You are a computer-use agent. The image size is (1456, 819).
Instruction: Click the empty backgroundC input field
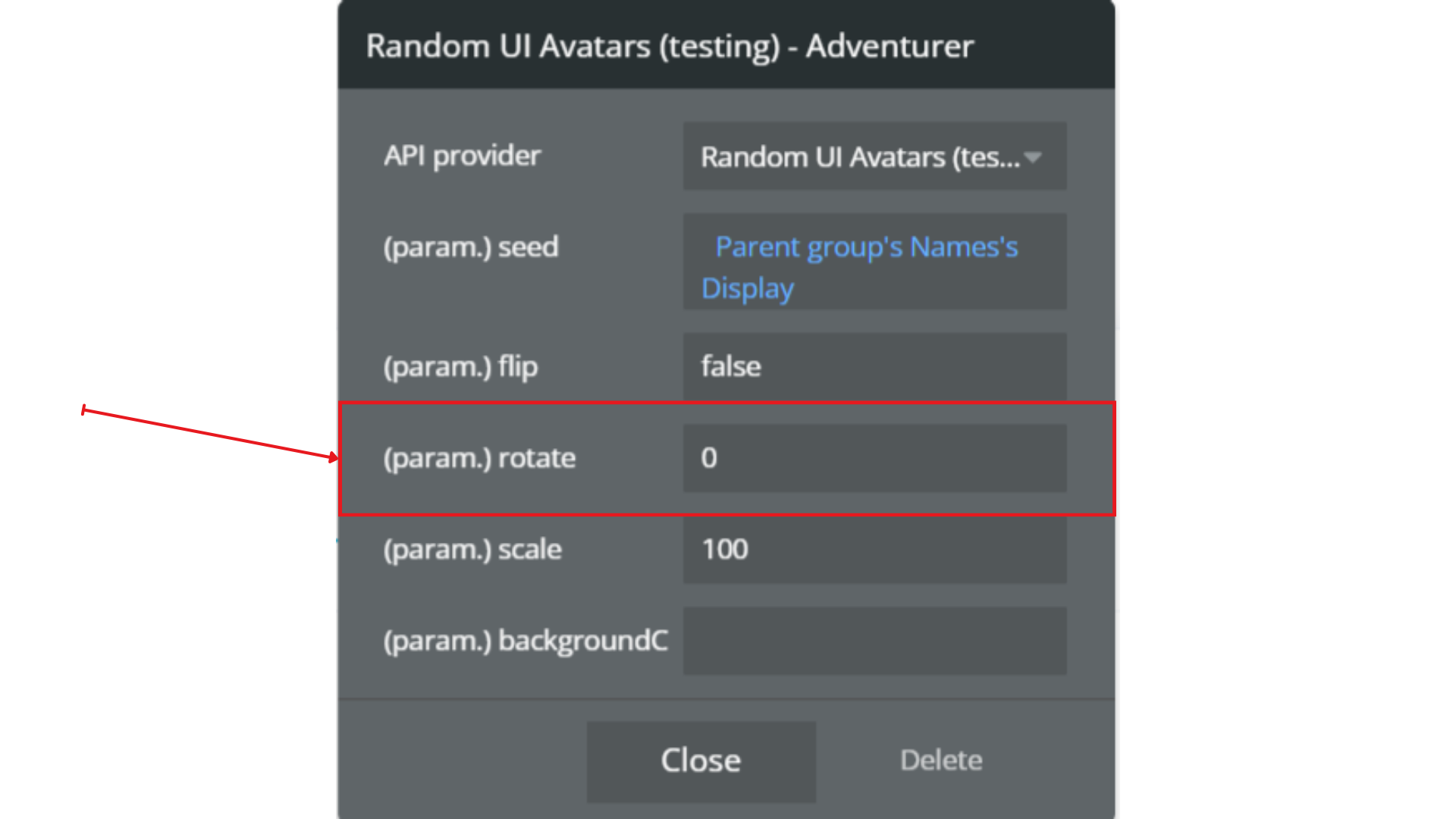click(x=874, y=642)
